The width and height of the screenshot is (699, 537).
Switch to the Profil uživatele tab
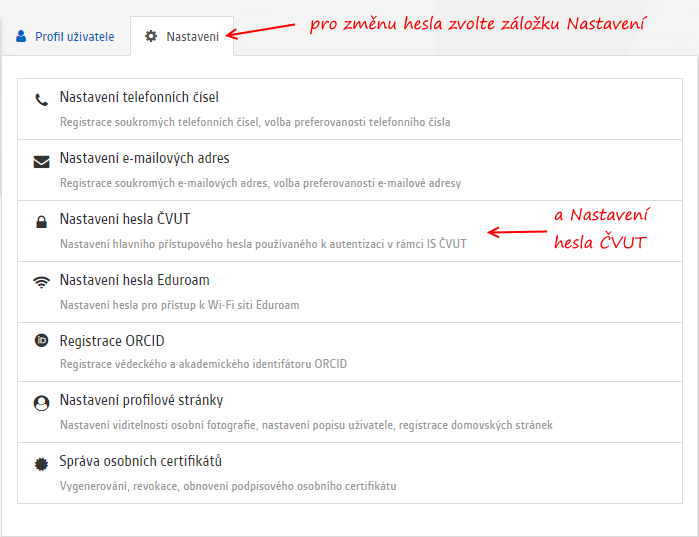pos(65,36)
